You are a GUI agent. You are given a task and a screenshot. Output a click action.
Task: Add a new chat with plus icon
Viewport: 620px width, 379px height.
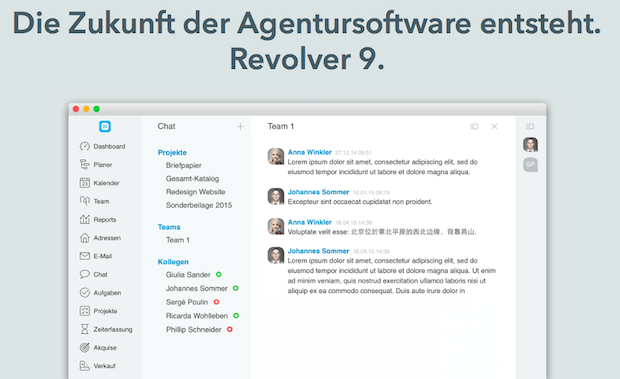pos(240,126)
